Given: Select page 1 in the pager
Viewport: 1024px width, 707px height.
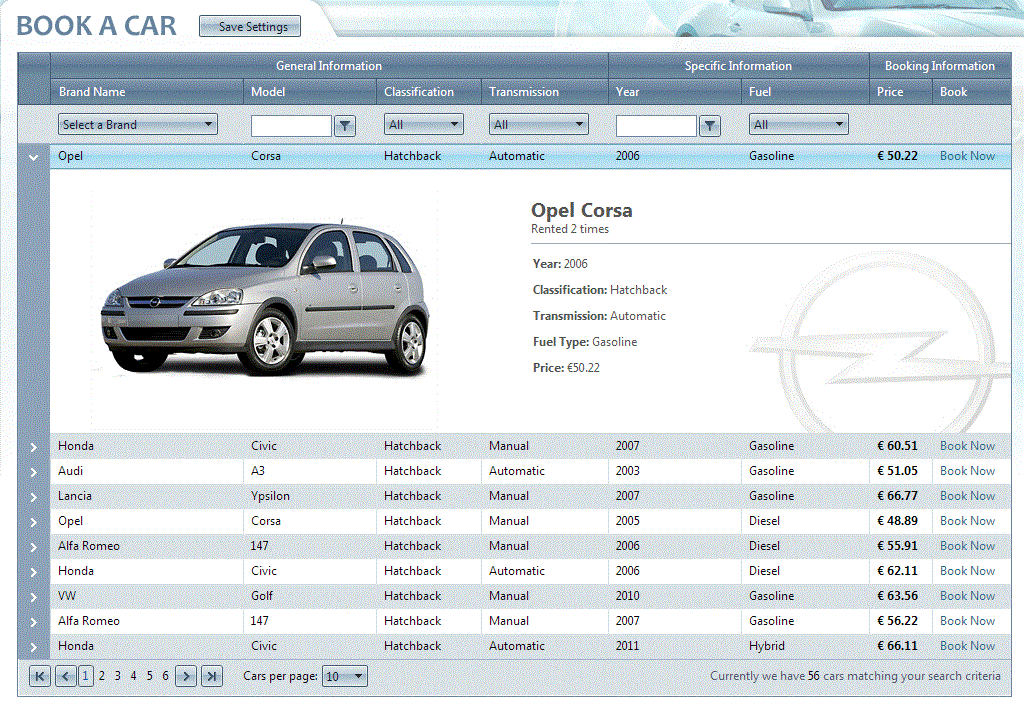Looking at the screenshot, I should tap(86, 676).
